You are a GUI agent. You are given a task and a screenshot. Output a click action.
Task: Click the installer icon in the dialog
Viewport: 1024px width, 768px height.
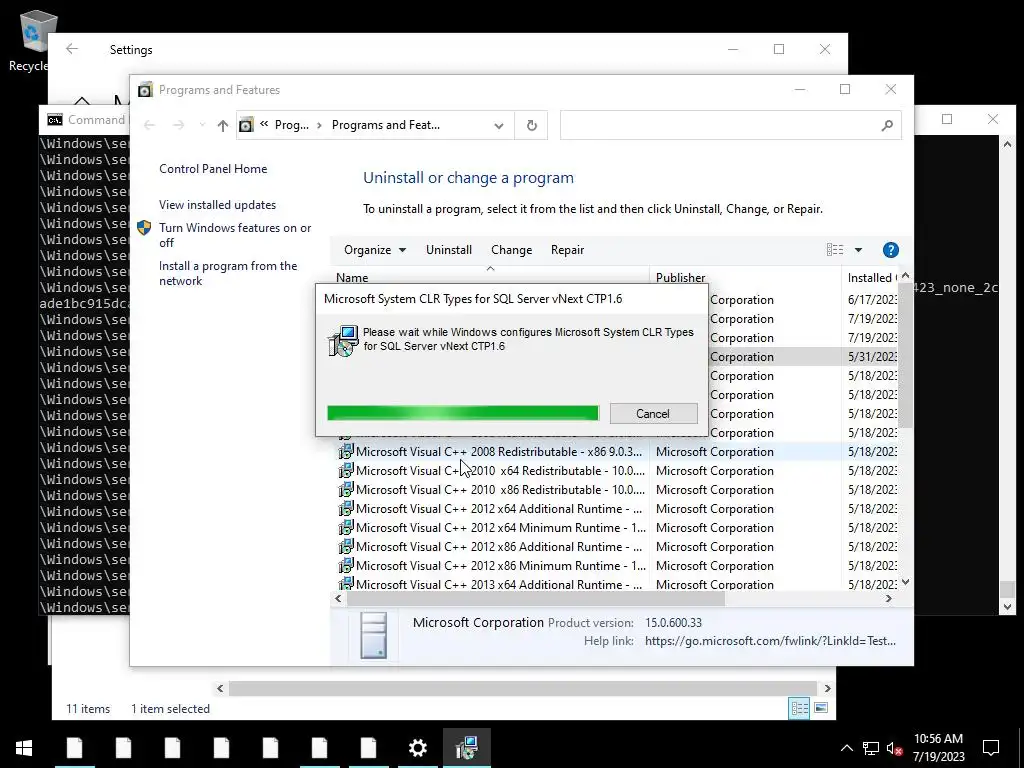343,341
